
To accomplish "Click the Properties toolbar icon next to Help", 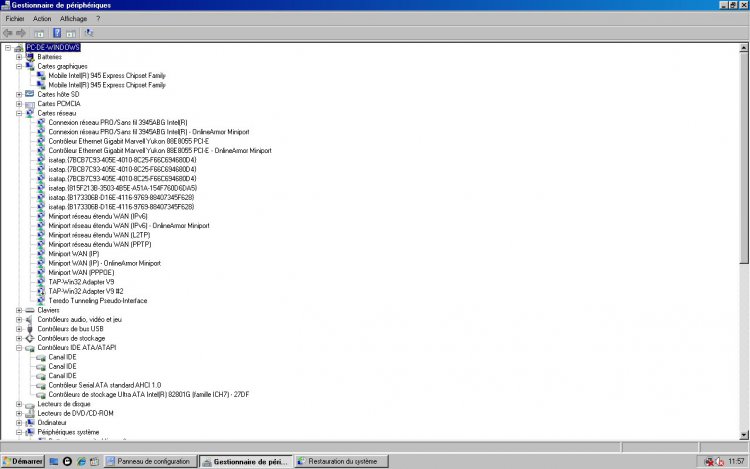I will [71, 33].
